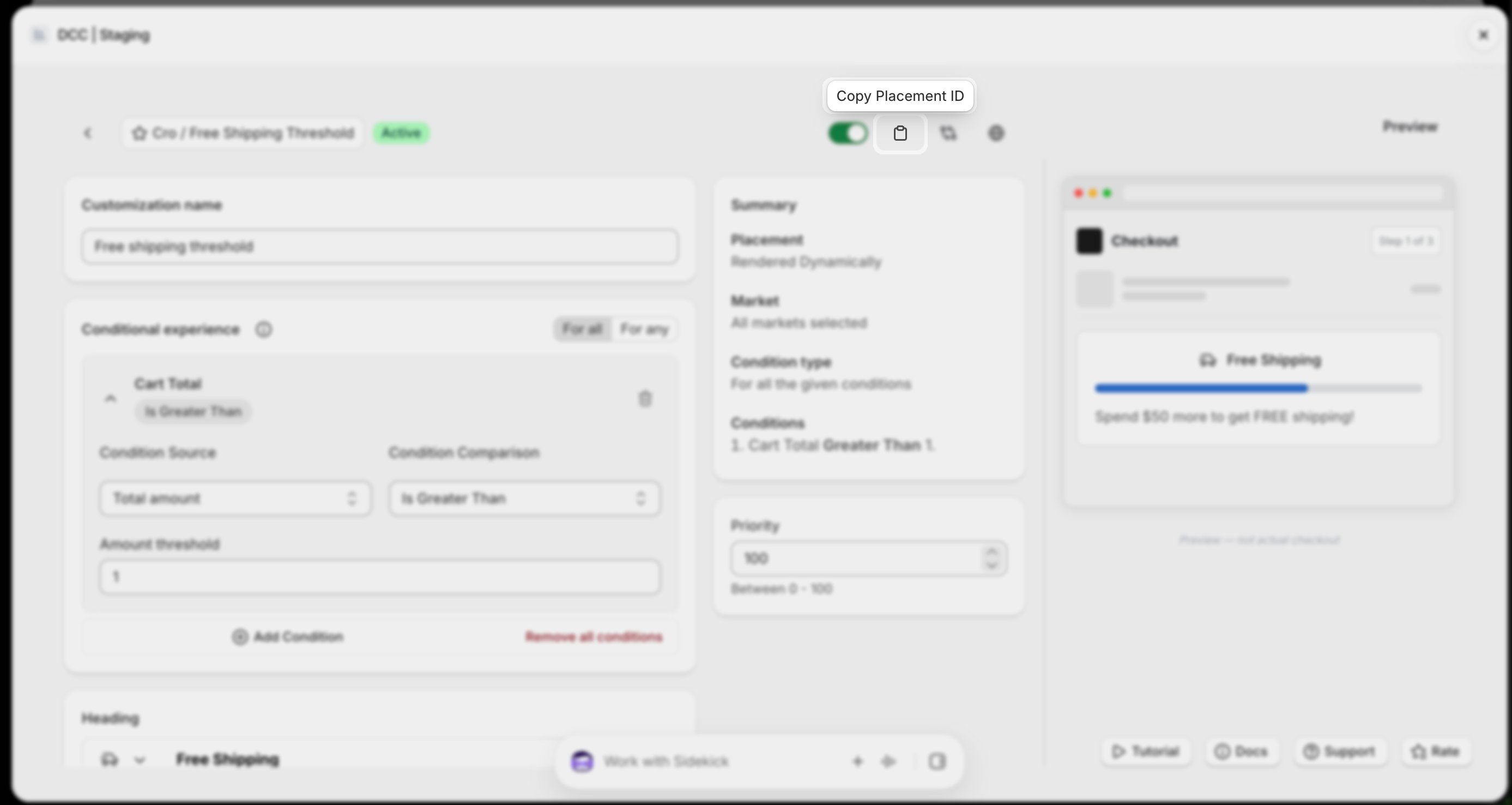The width and height of the screenshot is (1512, 805).
Task: Delete the Cart Total condition with trash icon
Action: click(645, 399)
